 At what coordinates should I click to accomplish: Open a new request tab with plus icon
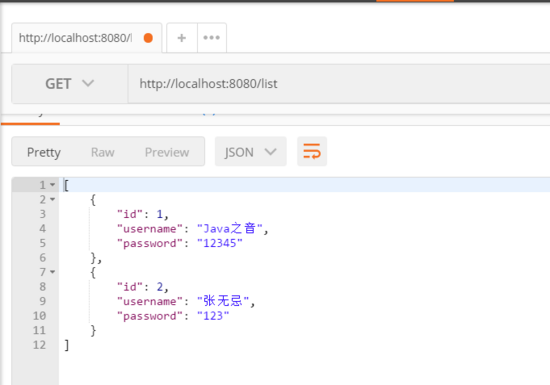tap(182, 38)
